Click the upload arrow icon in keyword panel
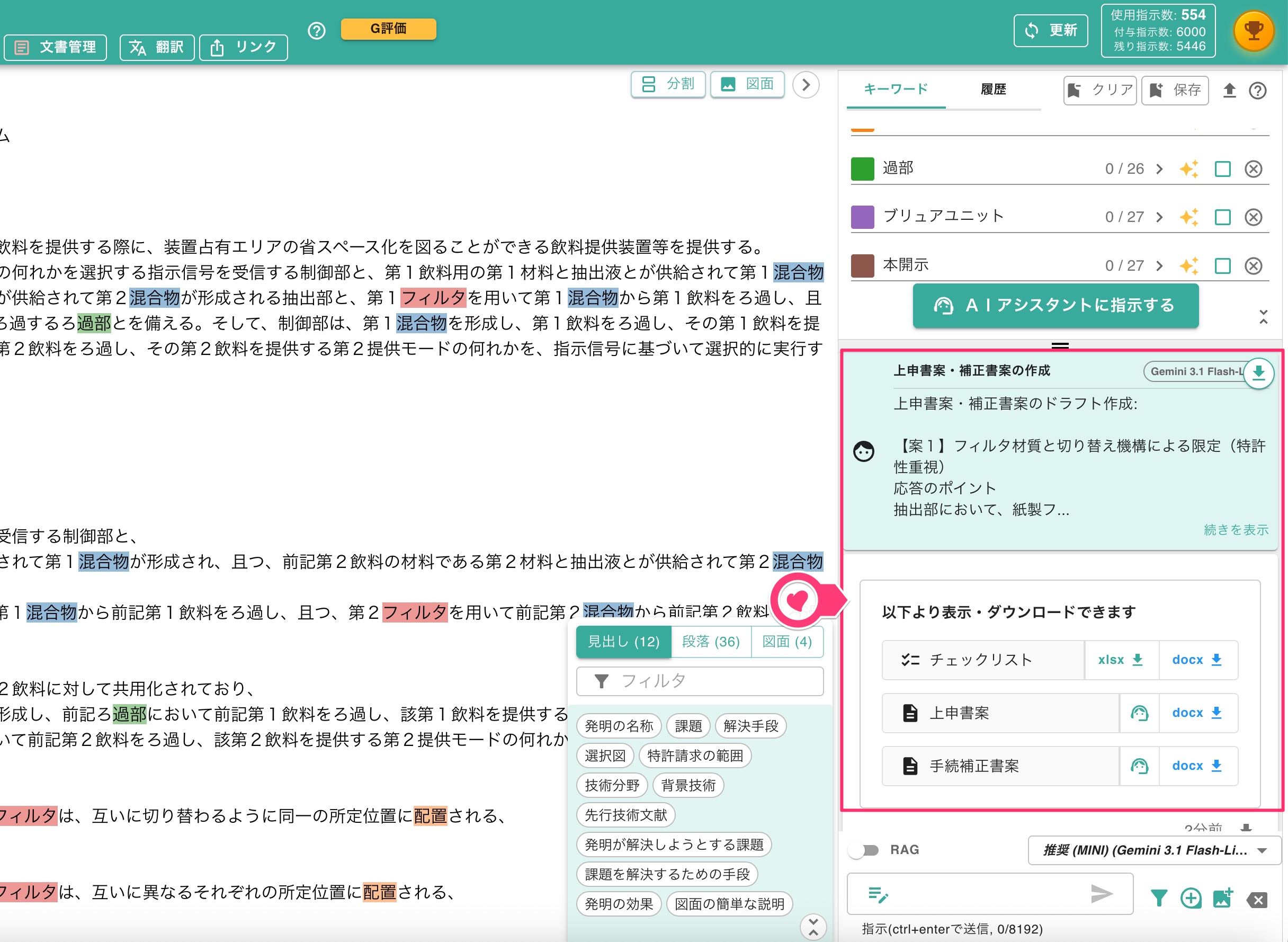1288x942 pixels. click(x=1229, y=91)
